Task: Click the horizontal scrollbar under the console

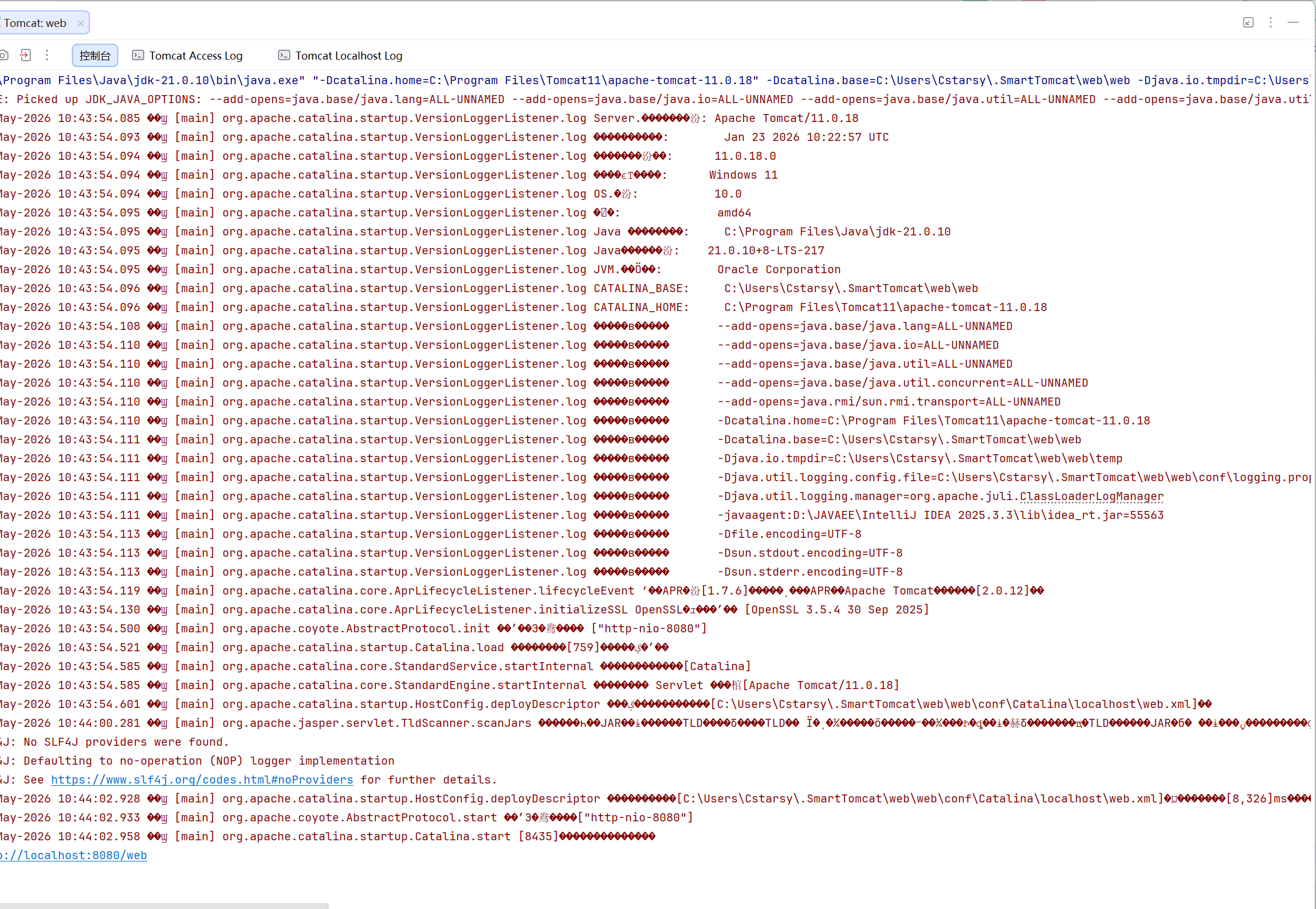Action: pos(164,906)
